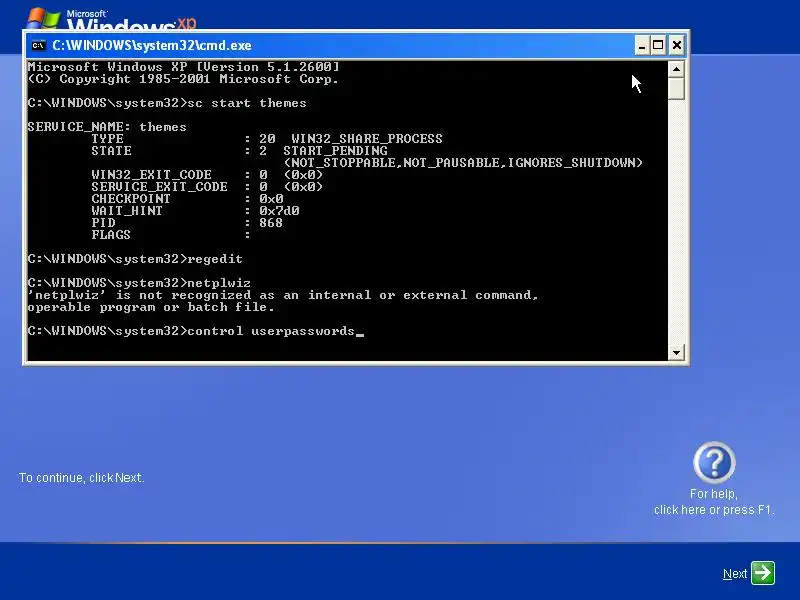
Task: Click the Next label in setup wizard
Action: click(735, 574)
